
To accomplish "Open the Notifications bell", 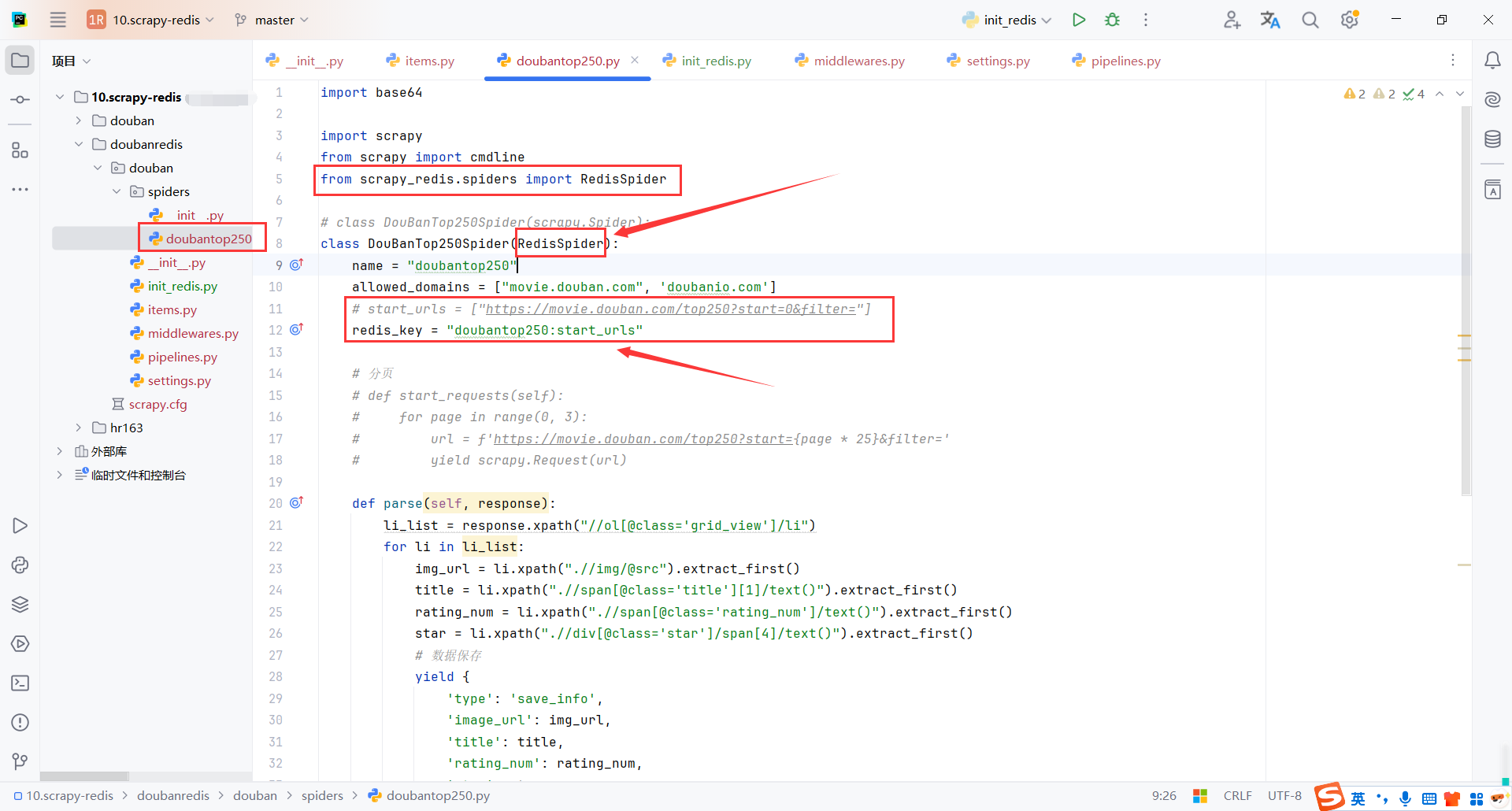I will click(x=1492, y=61).
